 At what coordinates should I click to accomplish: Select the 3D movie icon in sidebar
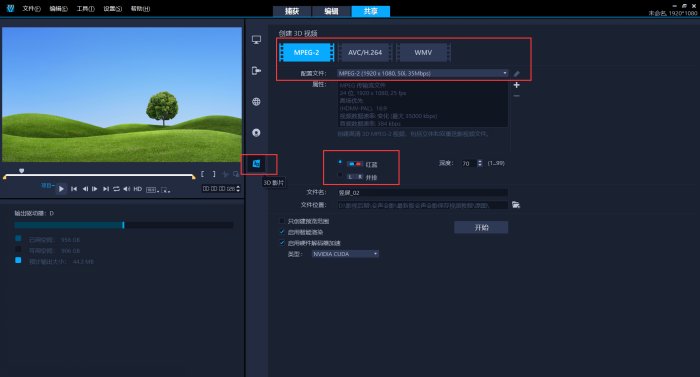click(257, 164)
